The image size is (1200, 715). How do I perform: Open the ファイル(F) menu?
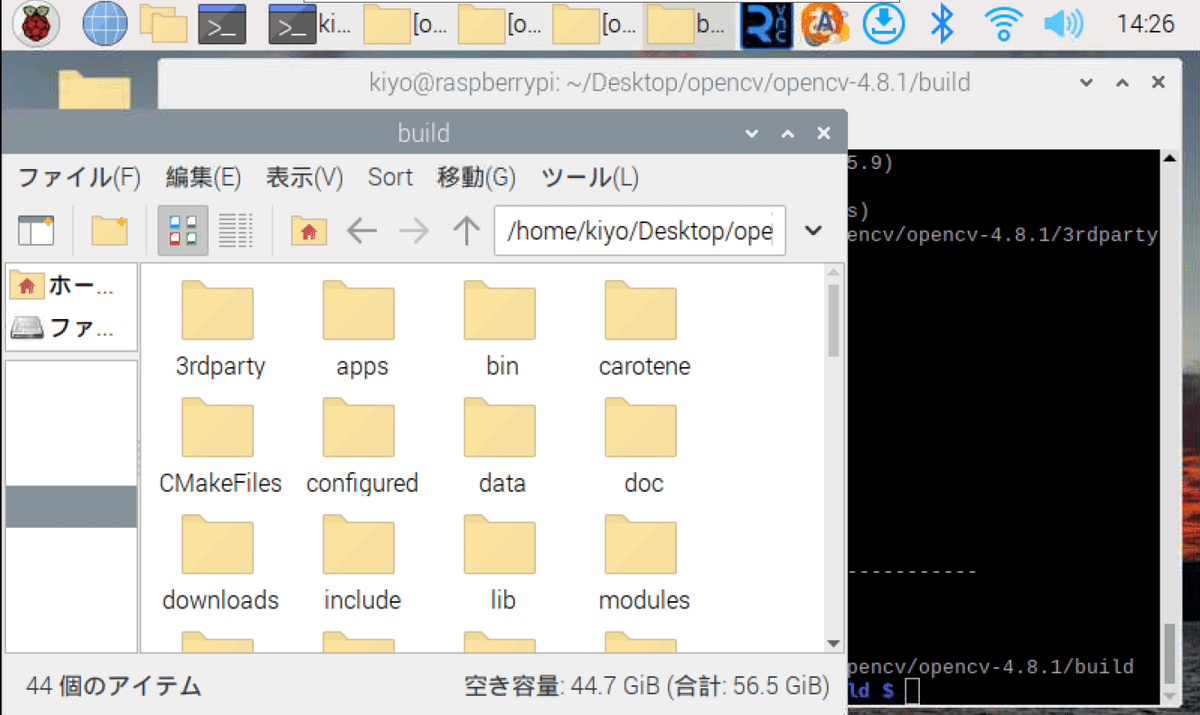[x=80, y=178]
